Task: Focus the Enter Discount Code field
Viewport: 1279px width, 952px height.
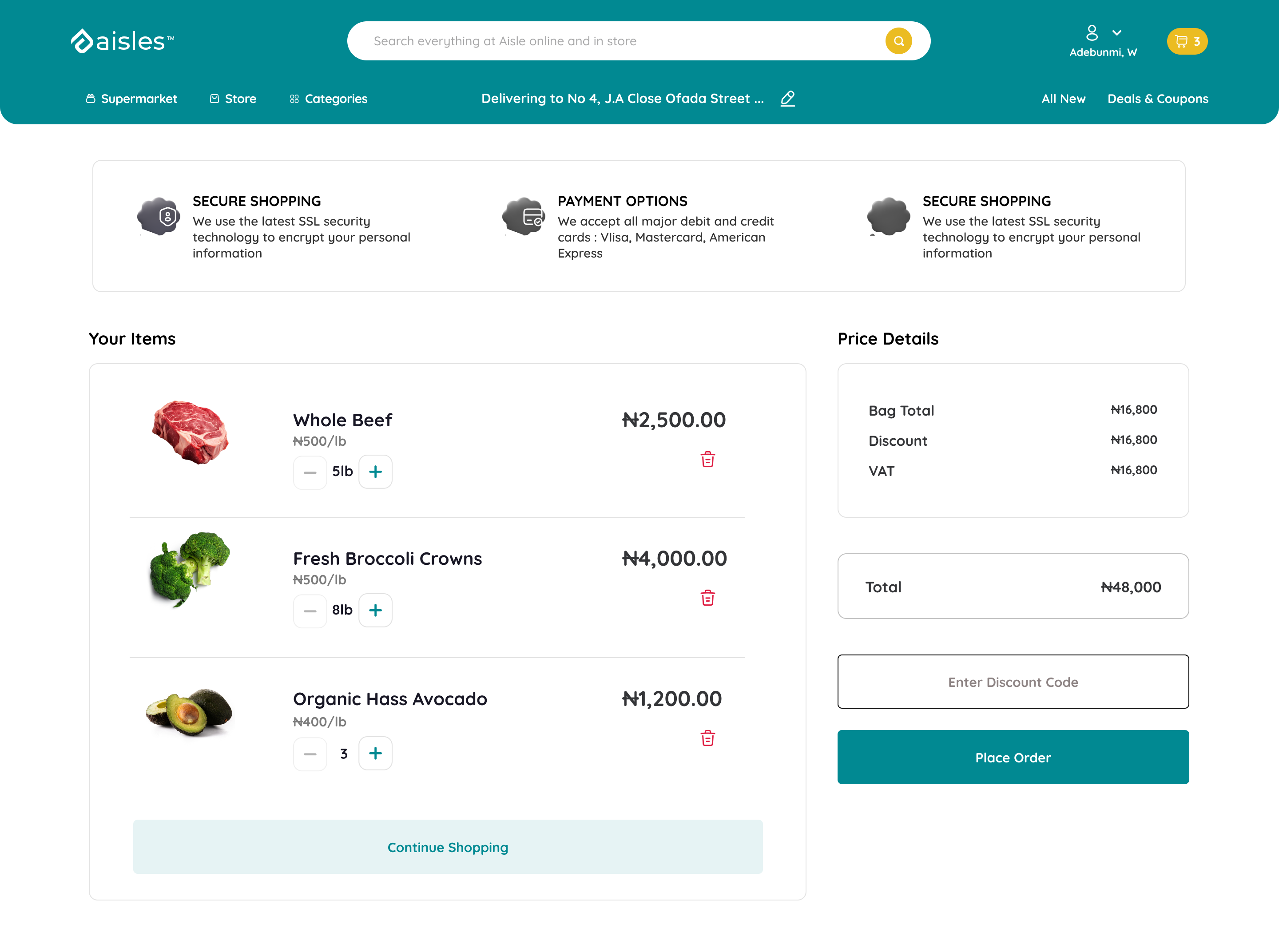Action: pyautogui.click(x=1013, y=682)
